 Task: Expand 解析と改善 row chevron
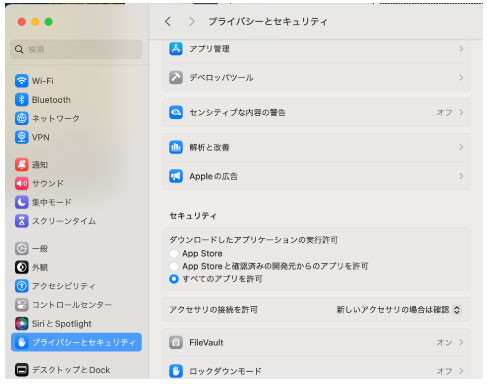(461, 147)
